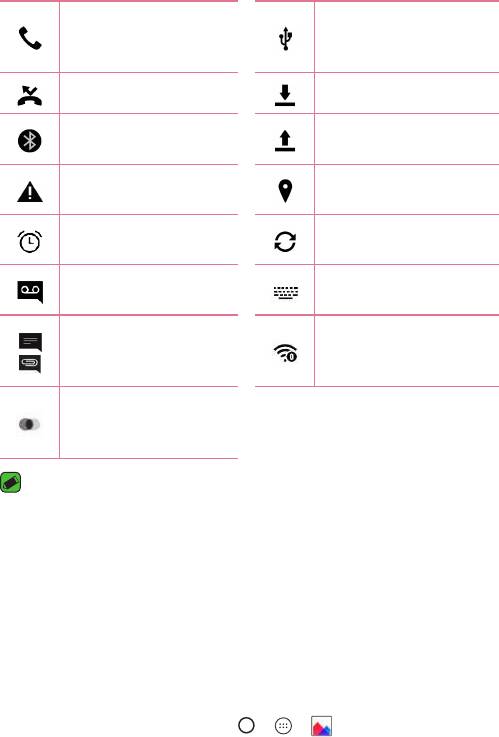This screenshot has width=499, height=737.
Task: Select the keyboard icon
Action: coord(286,292)
